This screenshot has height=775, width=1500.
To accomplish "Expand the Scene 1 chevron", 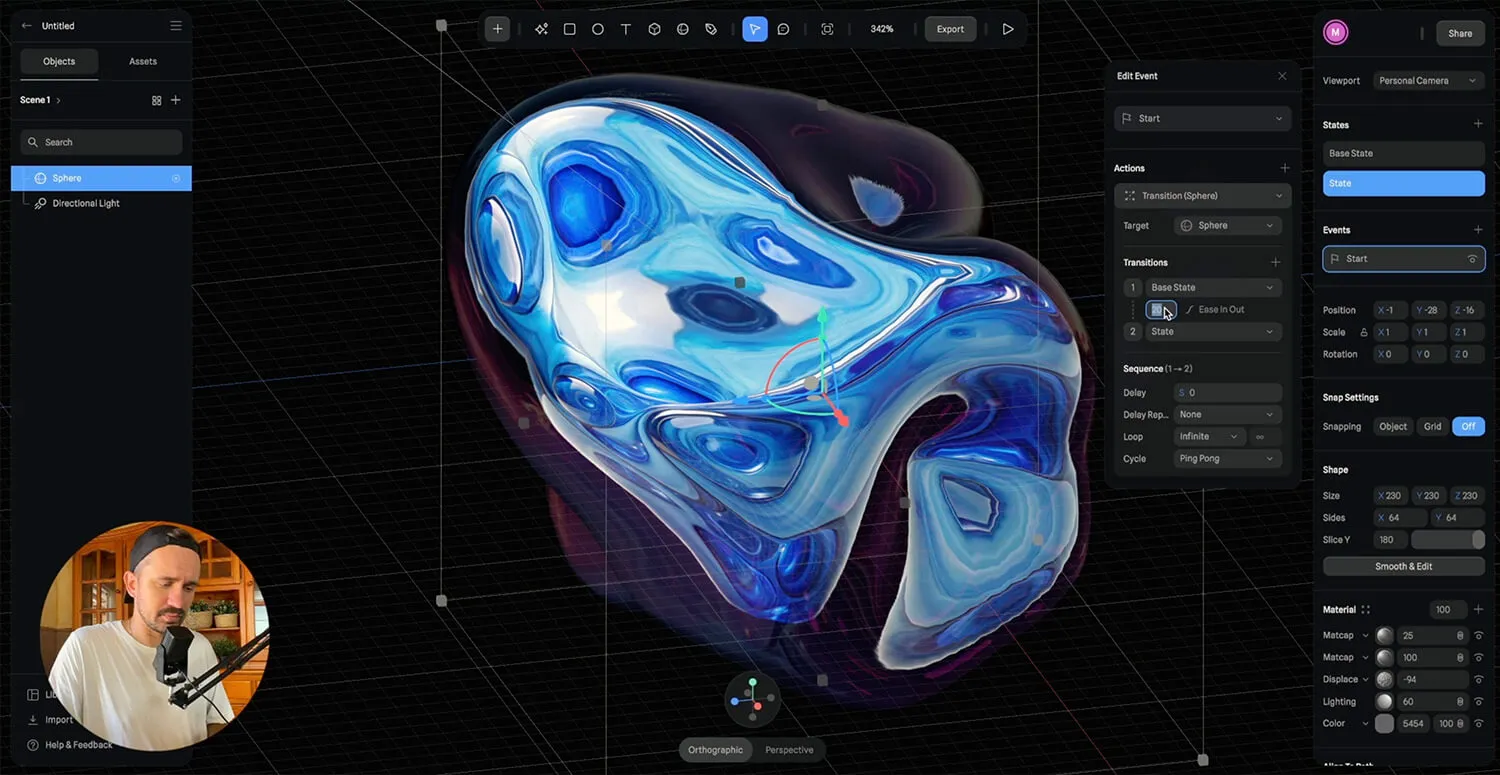I will click(59, 100).
